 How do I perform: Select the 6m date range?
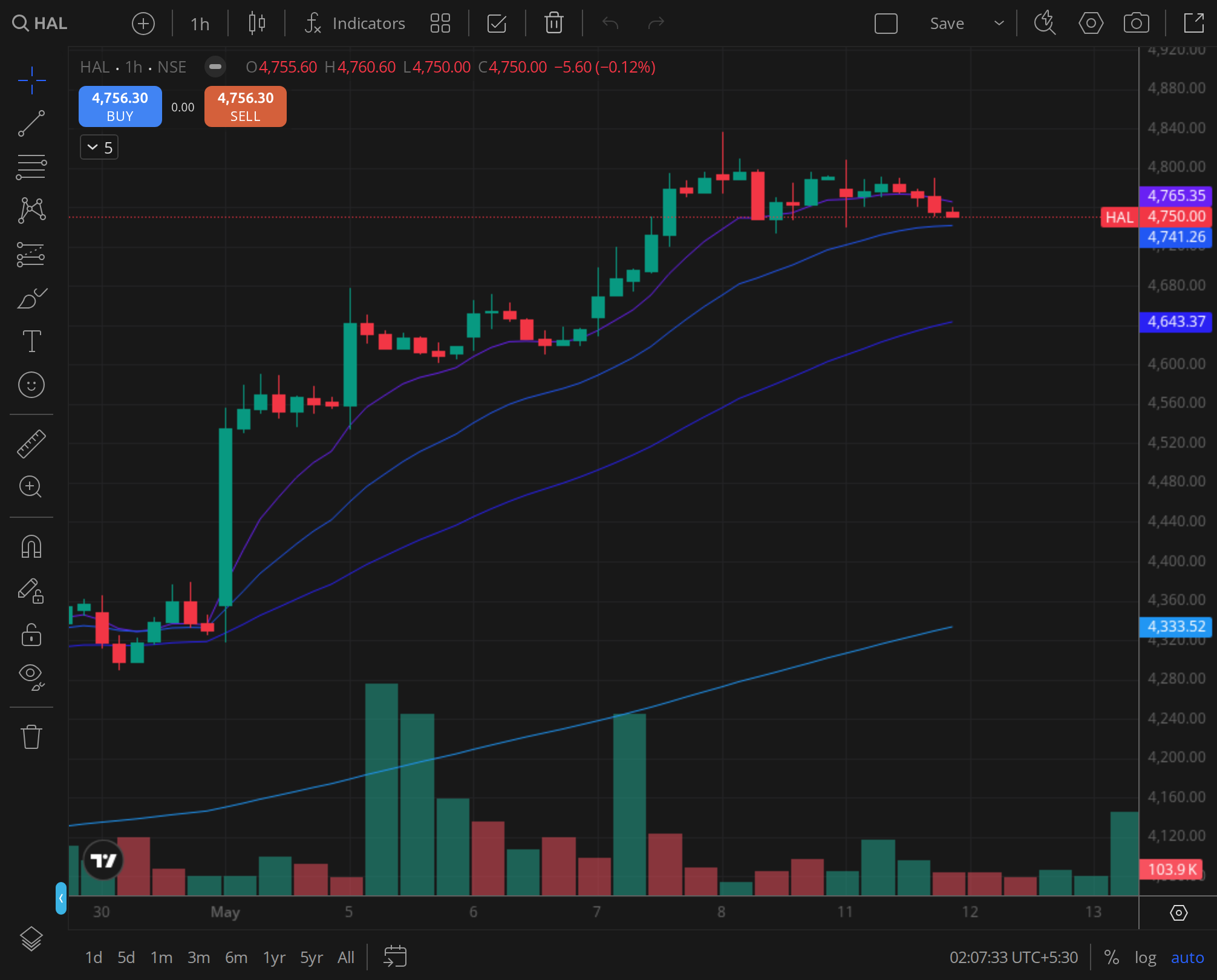[236, 958]
